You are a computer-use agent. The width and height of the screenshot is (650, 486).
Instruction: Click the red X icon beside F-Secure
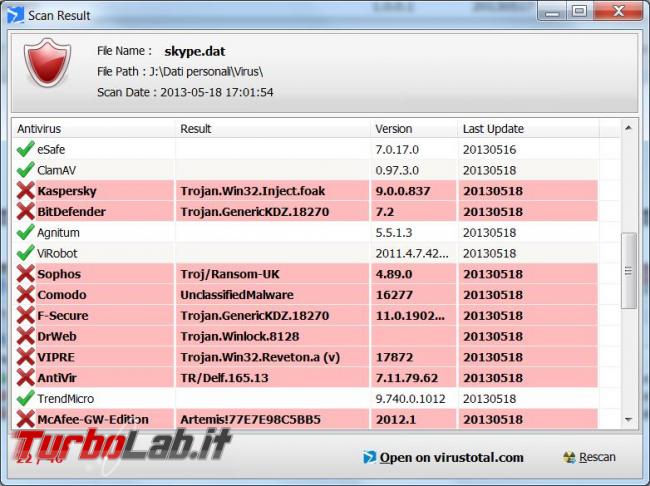tap(25, 315)
